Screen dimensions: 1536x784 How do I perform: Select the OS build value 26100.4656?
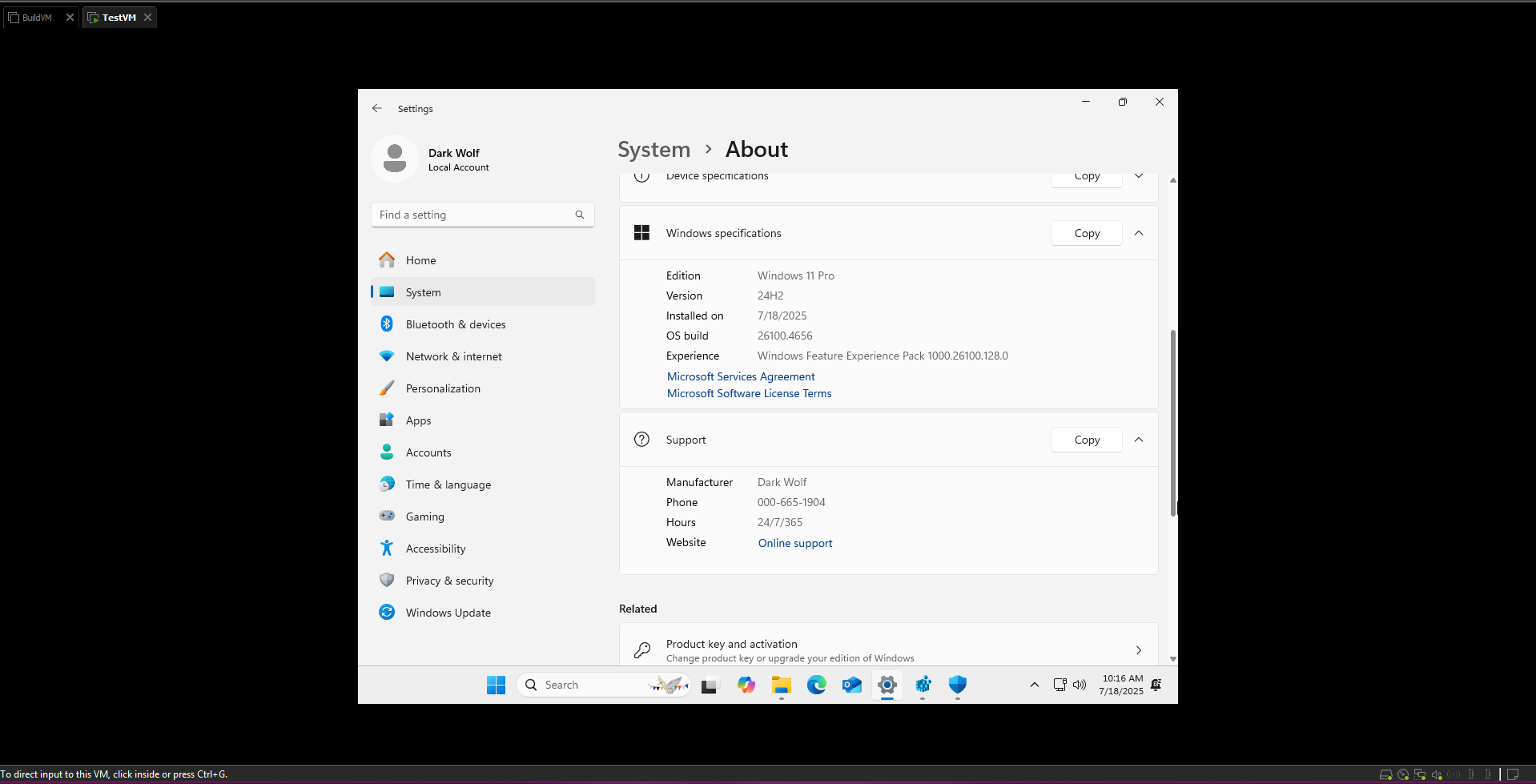click(x=785, y=336)
